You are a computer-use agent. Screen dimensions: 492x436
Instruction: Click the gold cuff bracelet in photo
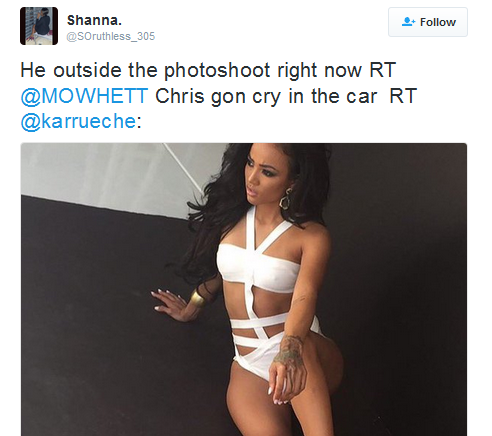197,298
